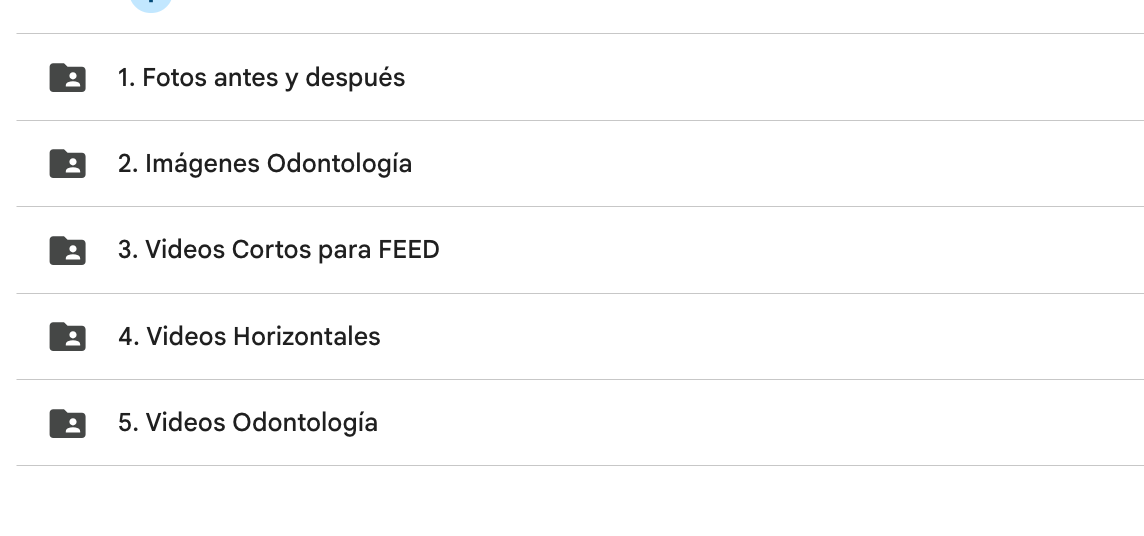Select the folder icon next to '3. Videos Cortos para FEED'

[x=67, y=250]
